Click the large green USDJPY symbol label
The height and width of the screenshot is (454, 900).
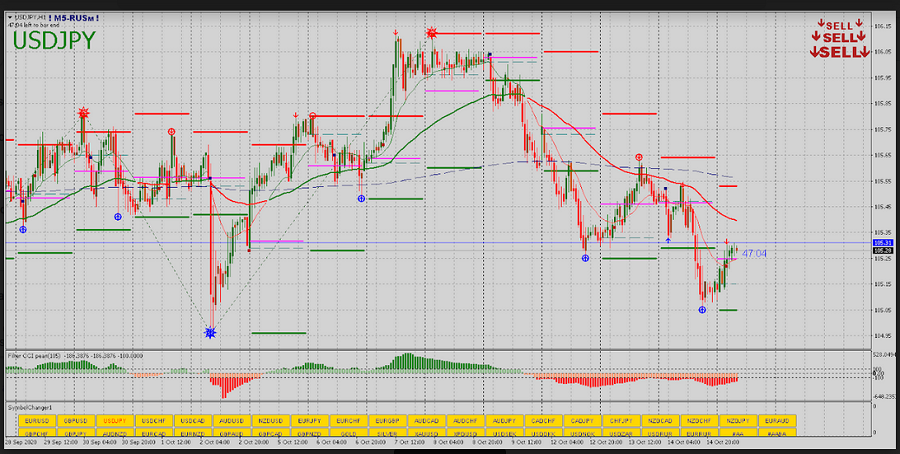pos(55,40)
